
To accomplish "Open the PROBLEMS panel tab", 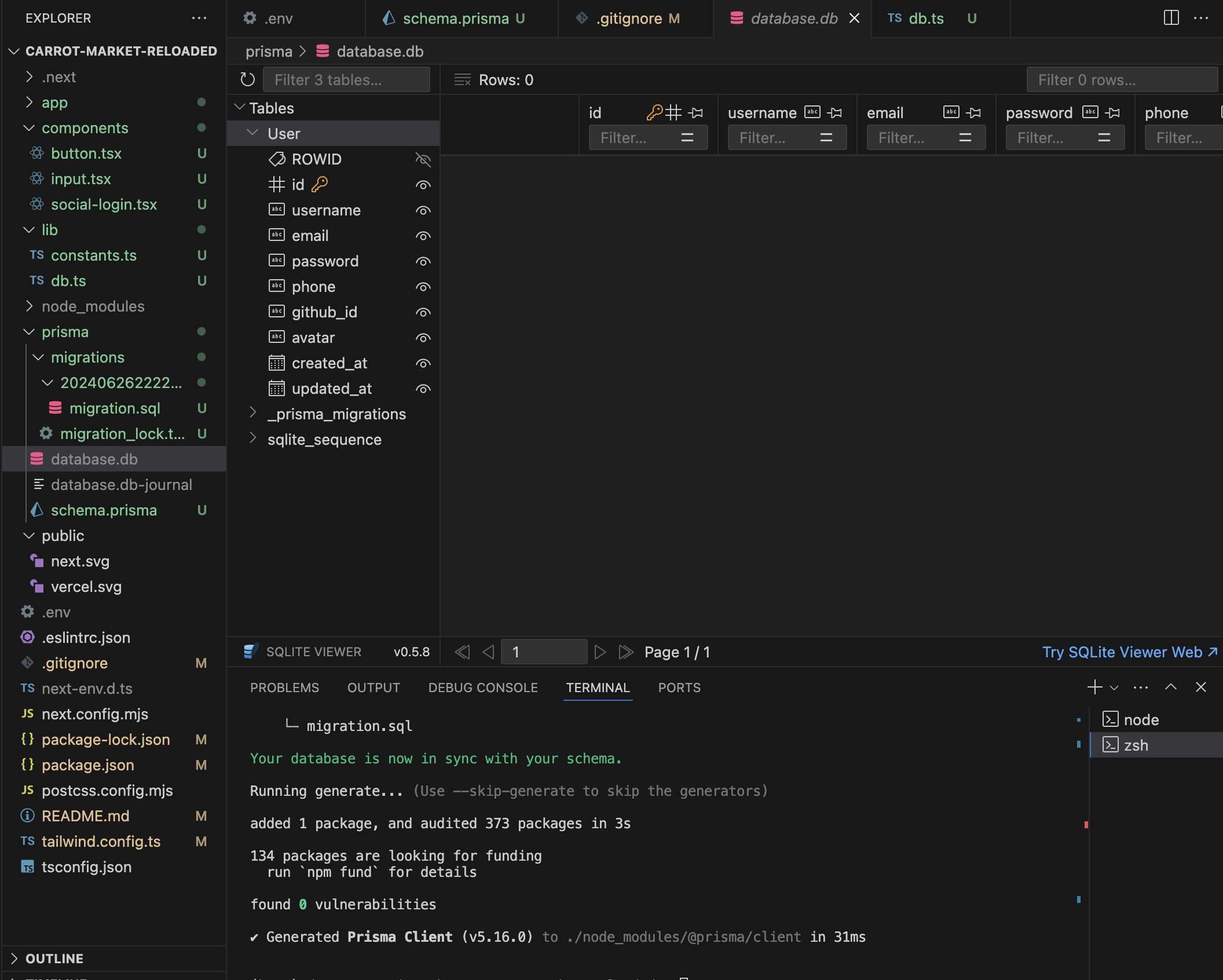I will (x=284, y=688).
